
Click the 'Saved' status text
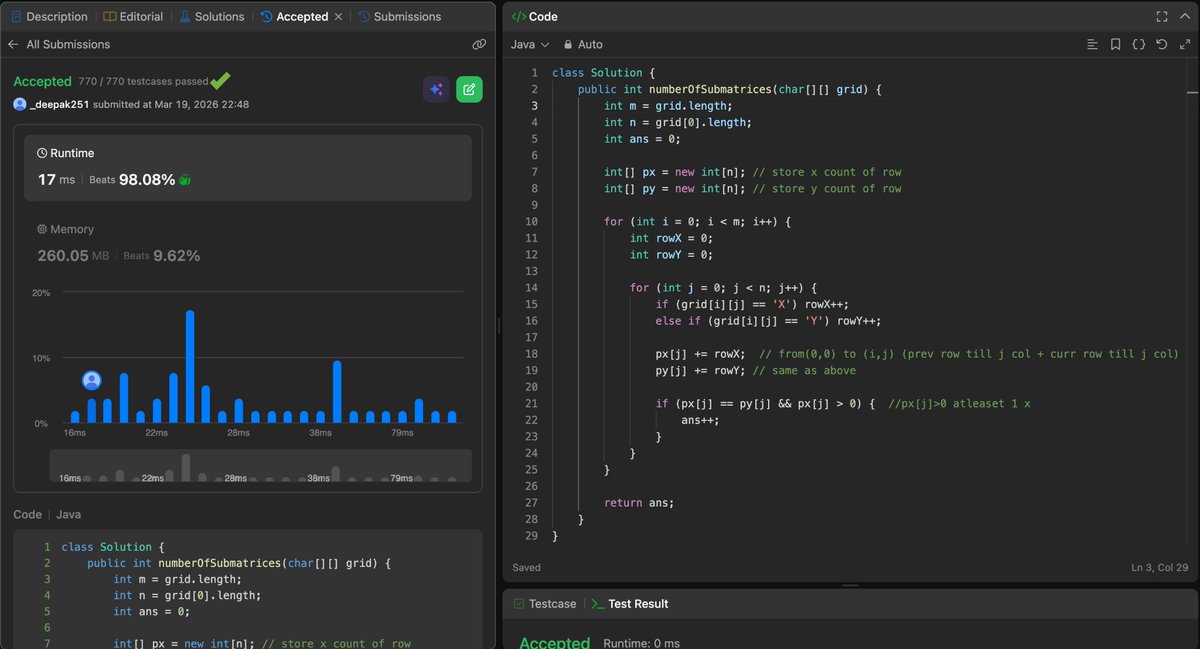tap(526, 568)
